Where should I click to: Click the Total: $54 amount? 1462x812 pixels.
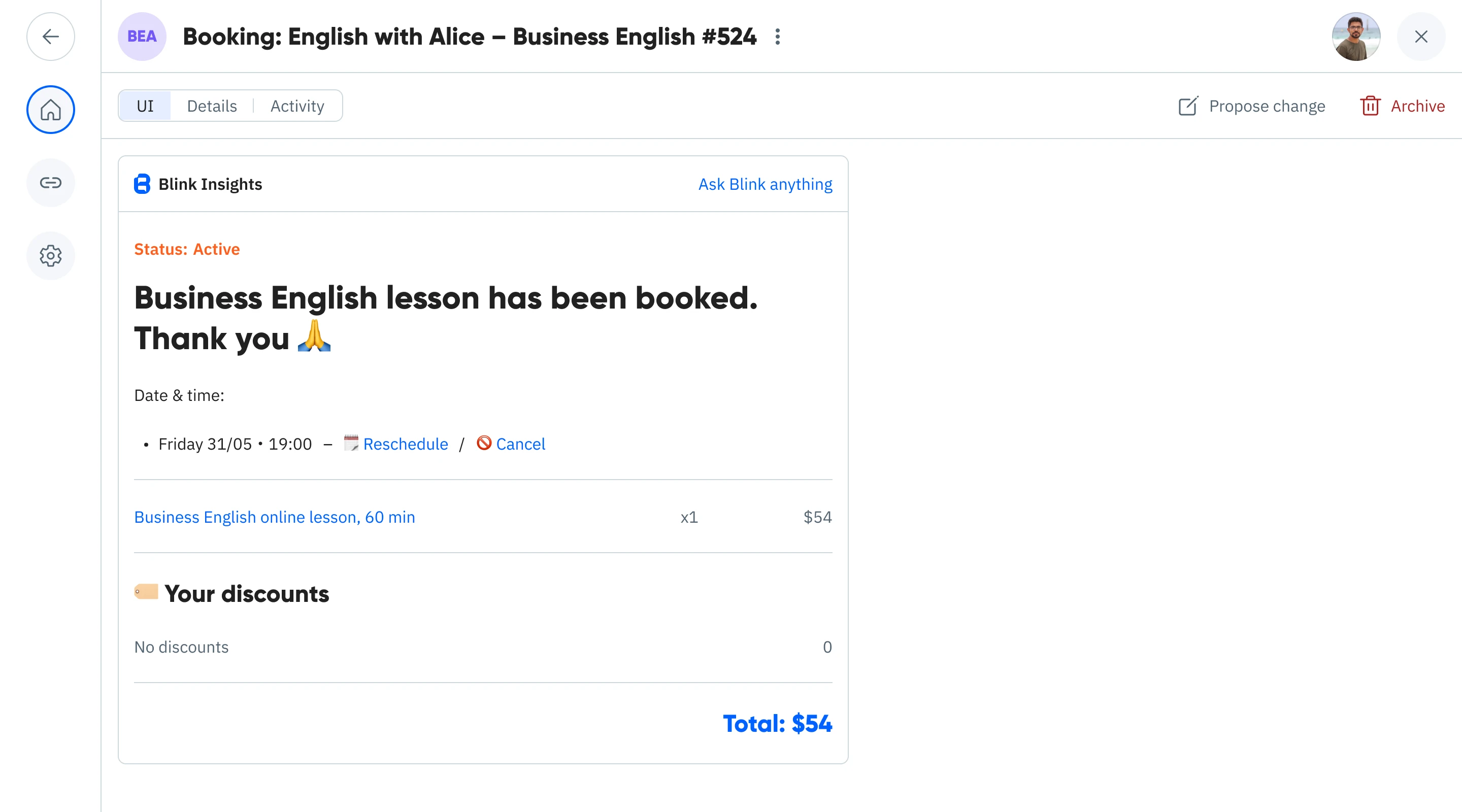tap(777, 724)
